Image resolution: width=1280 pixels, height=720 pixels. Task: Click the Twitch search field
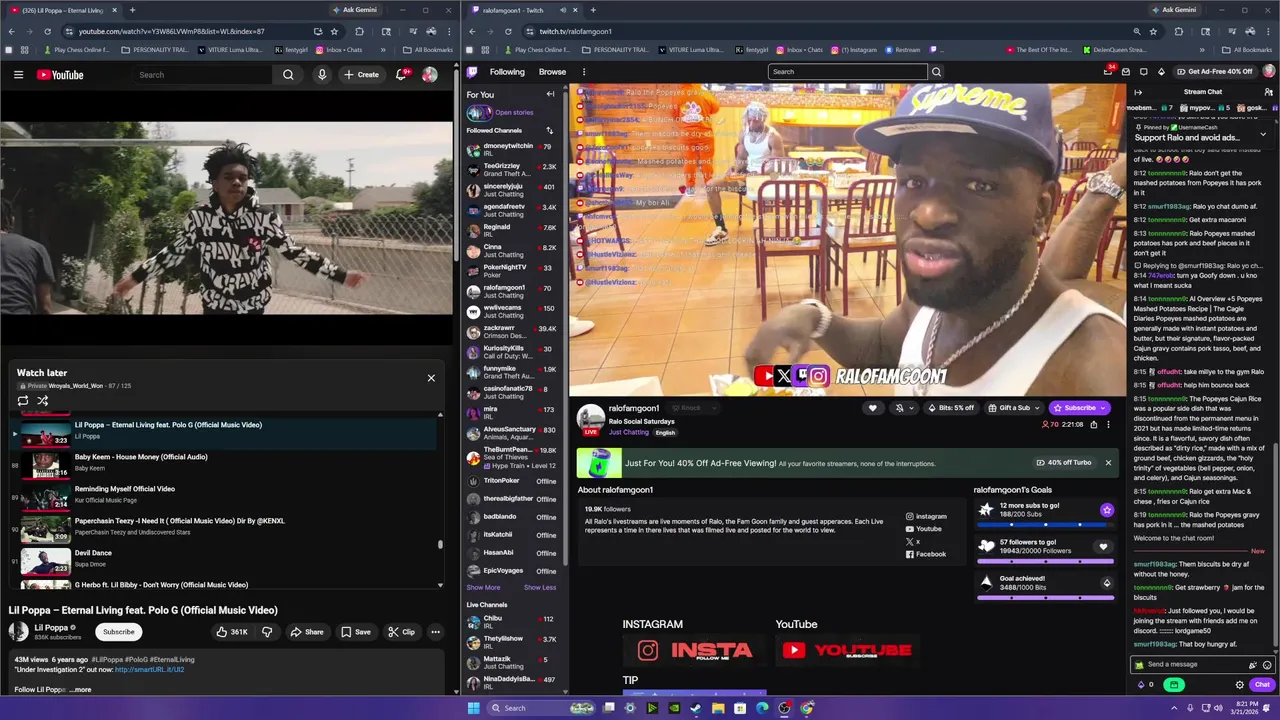point(848,72)
